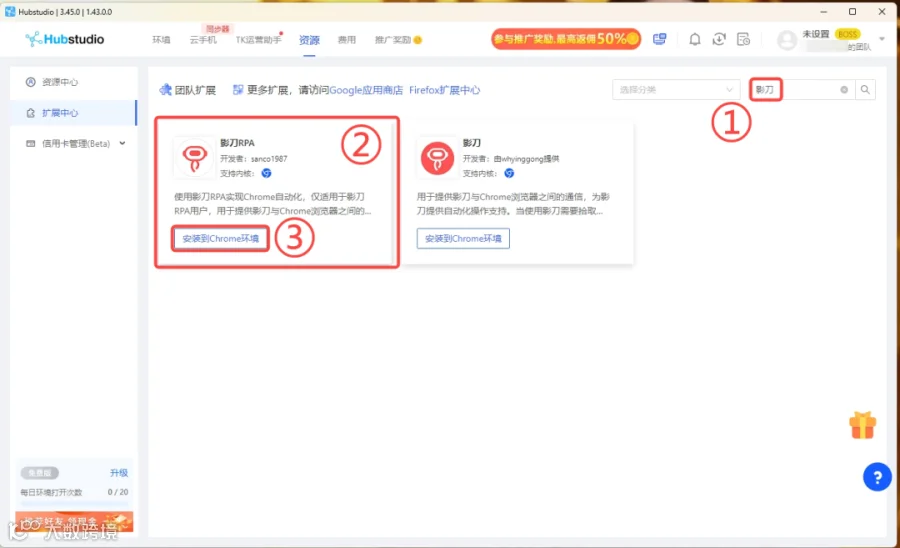Click the task log icon in header
This screenshot has height=548, width=900.
[743, 39]
